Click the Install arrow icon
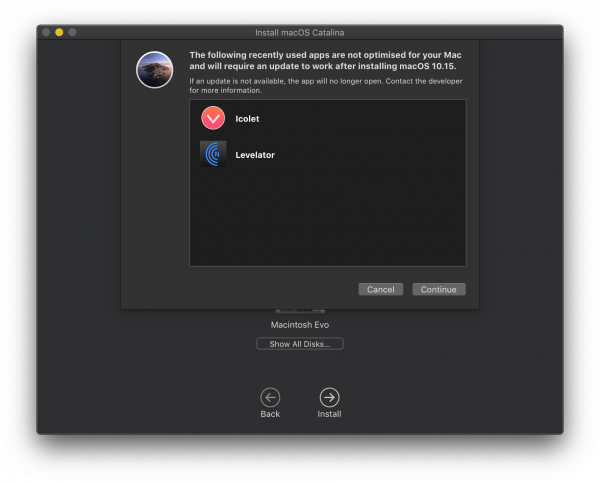The height and width of the screenshot is (483, 600). coord(329,398)
